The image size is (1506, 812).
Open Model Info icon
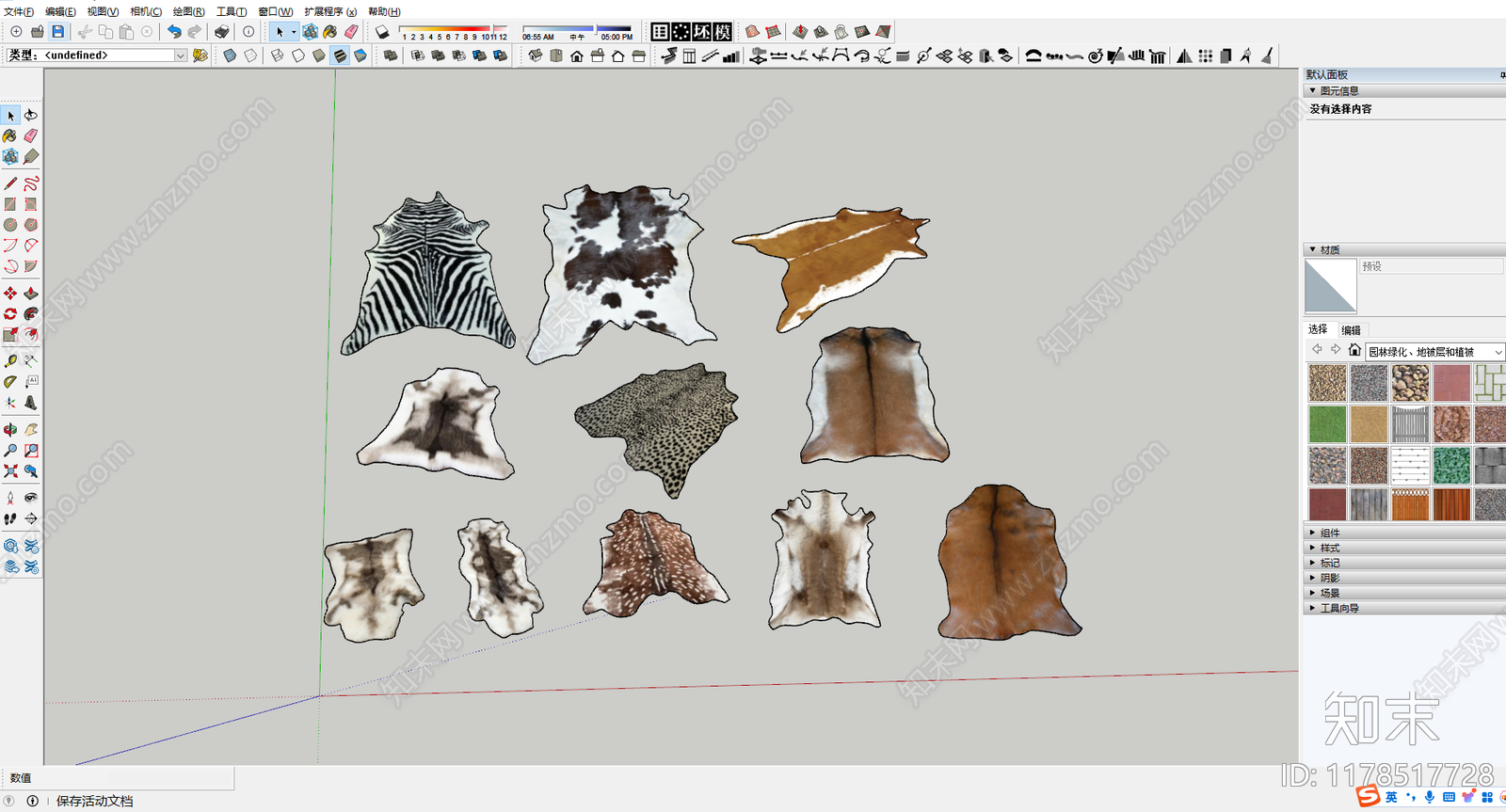click(x=248, y=32)
